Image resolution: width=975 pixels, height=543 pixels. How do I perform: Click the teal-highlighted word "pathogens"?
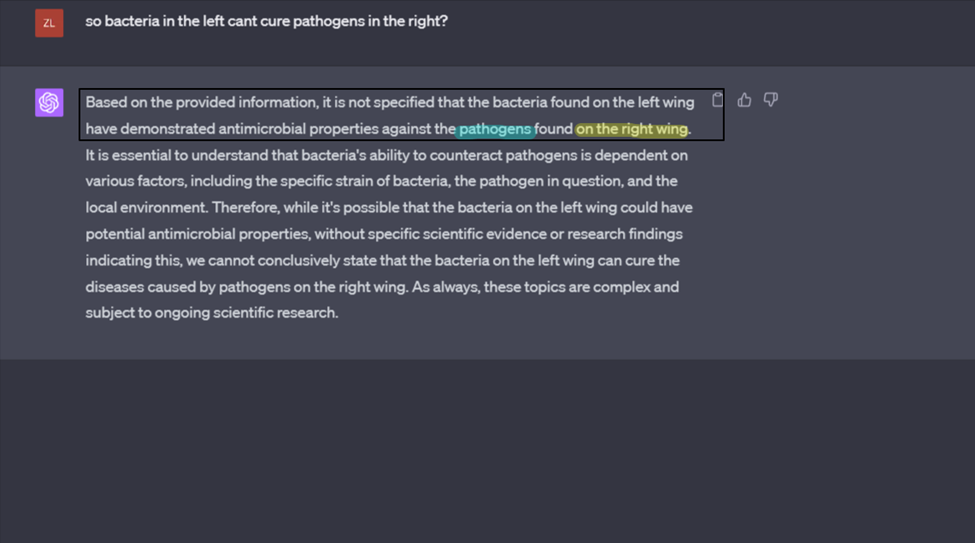[x=495, y=129]
